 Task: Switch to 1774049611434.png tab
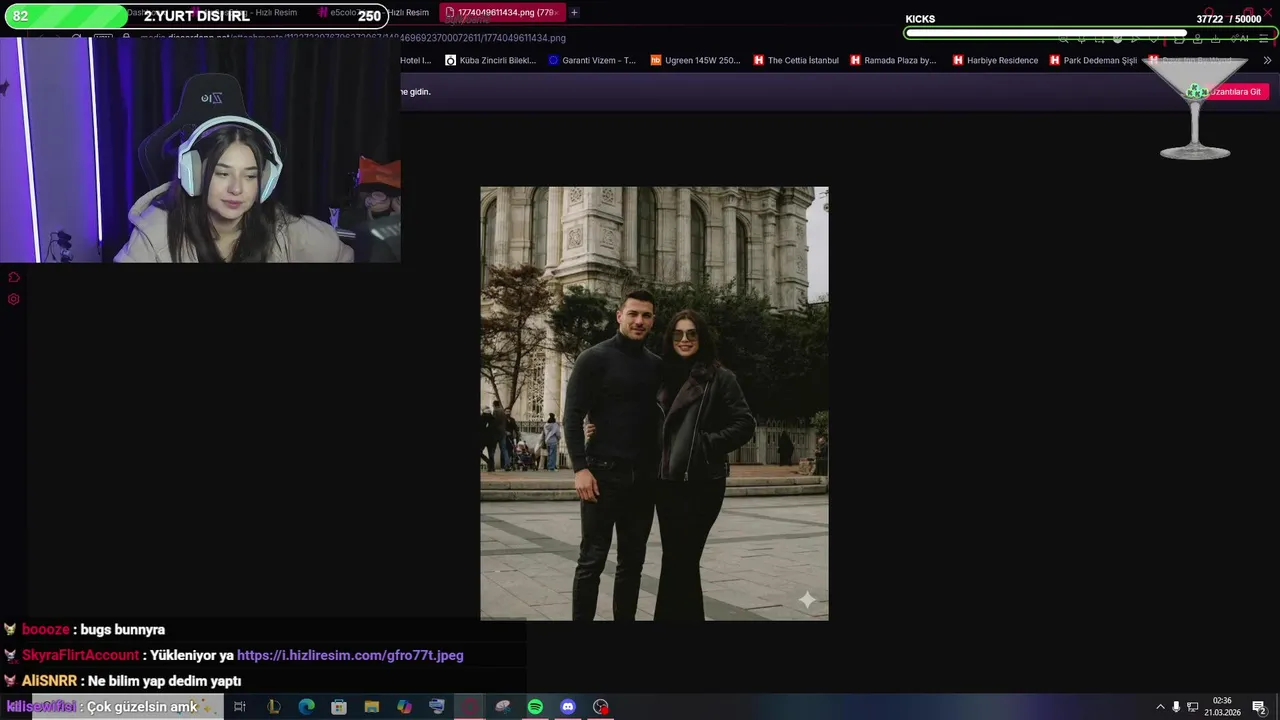coord(502,12)
